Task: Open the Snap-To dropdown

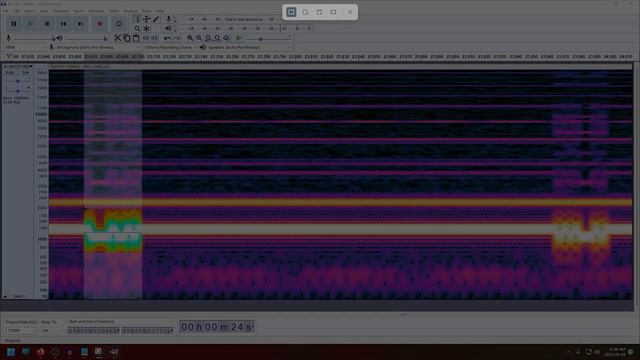Action: pos(51,331)
